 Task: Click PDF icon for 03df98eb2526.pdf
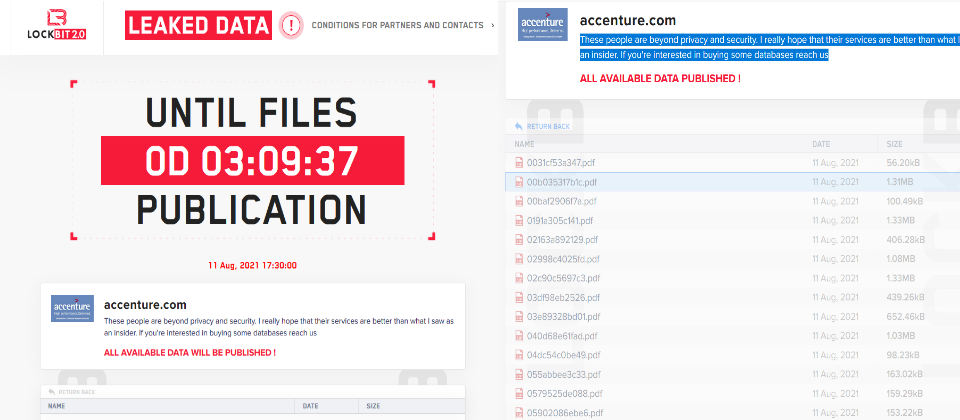point(519,298)
